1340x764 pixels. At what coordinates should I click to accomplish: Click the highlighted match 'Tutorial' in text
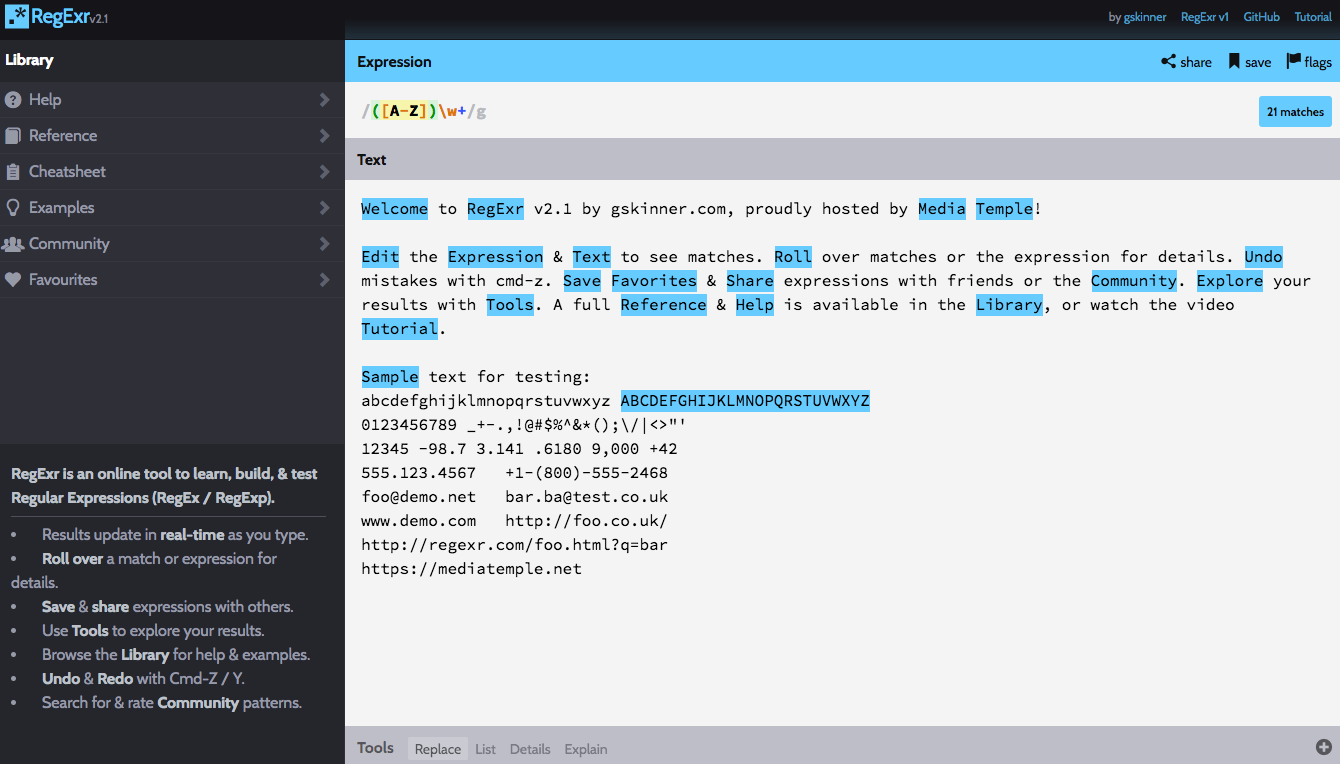click(x=400, y=329)
